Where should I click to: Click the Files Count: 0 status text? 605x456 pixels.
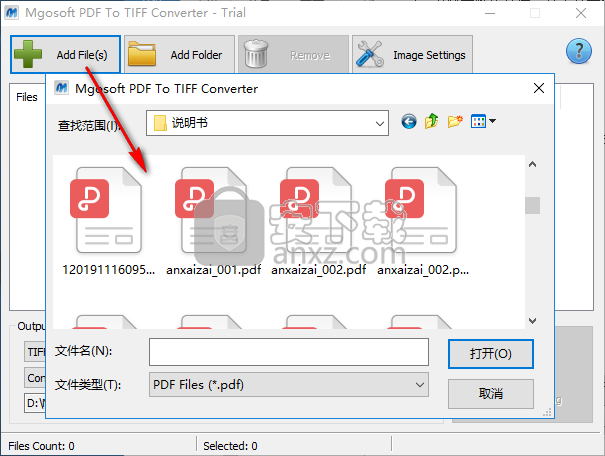click(x=41, y=446)
